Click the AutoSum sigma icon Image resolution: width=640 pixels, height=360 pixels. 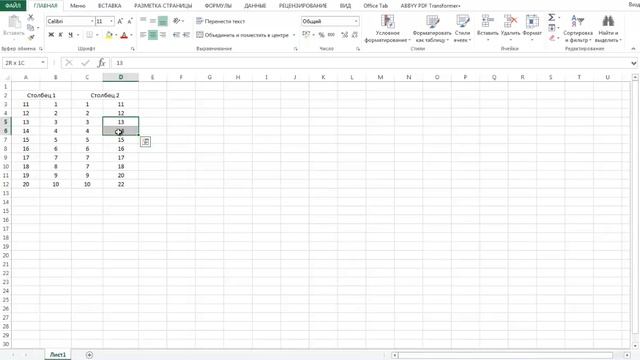(551, 18)
